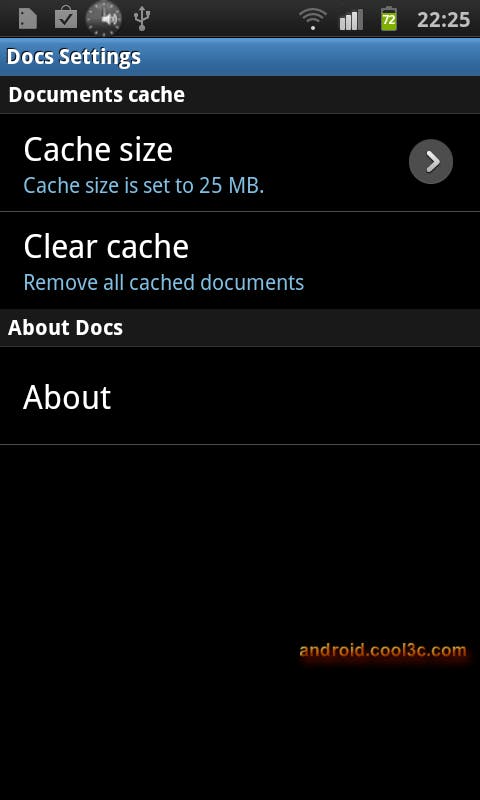Click the android.cool3c.com watermark link
The height and width of the screenshot is (800, 480).
coord(383,651)
